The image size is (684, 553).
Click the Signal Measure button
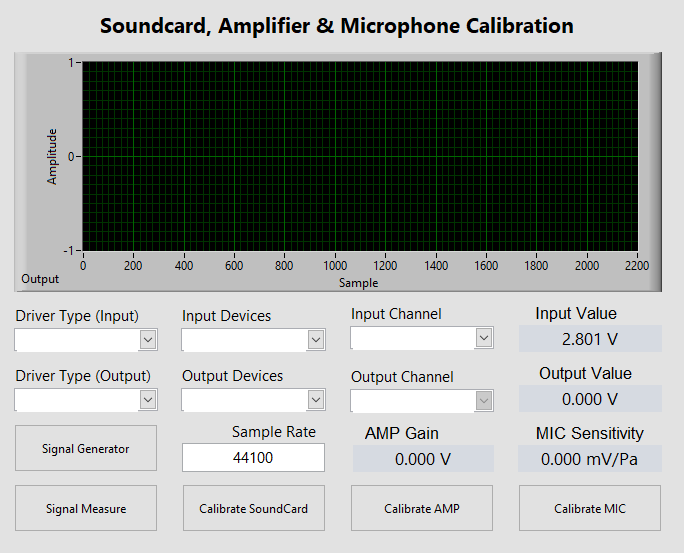click(x=86, y=508)
